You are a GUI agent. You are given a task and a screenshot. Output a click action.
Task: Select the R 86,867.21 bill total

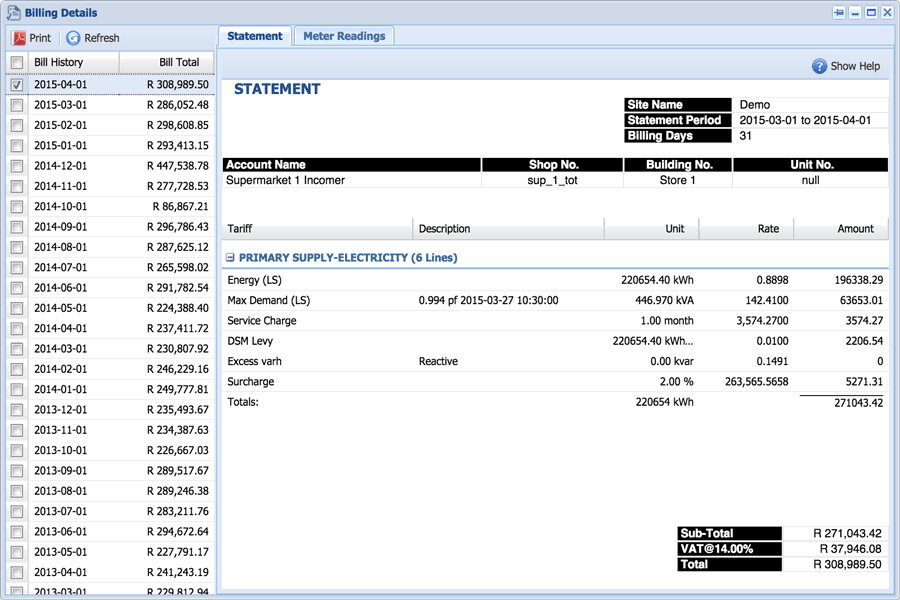pyautogui.click(x=180, y=207)
